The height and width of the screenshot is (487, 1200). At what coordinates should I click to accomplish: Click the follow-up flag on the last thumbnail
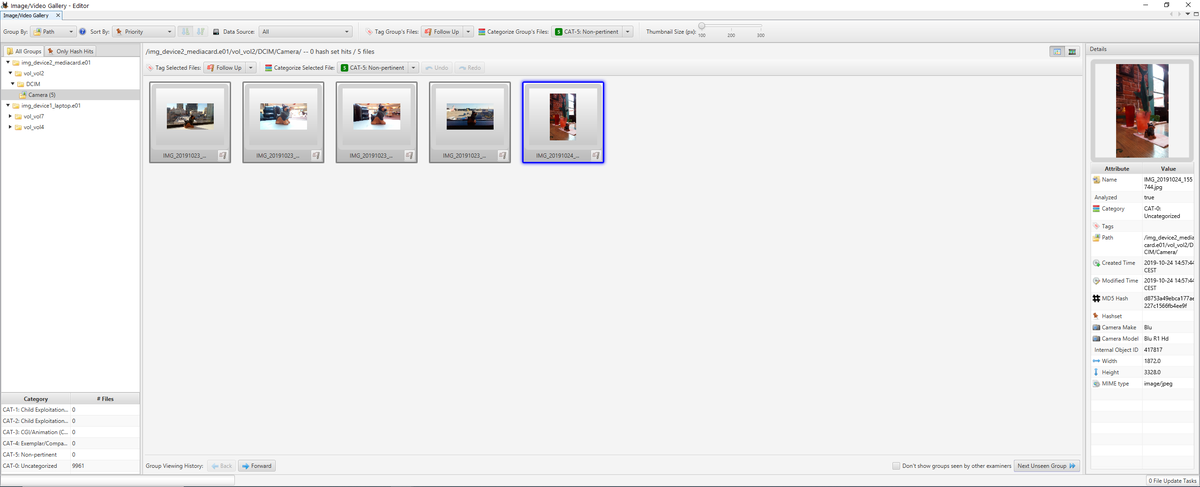(x=595, y=155)
